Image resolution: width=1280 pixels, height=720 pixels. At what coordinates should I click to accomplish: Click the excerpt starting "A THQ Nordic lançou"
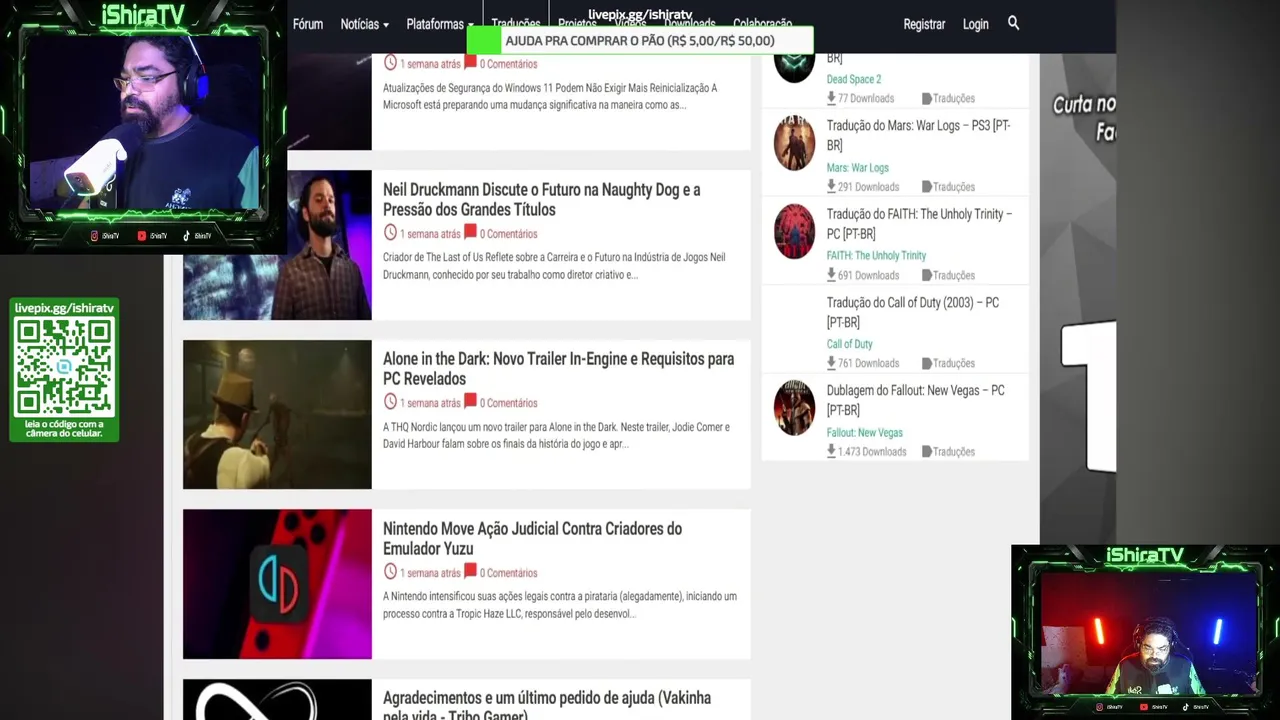[556, 435]
